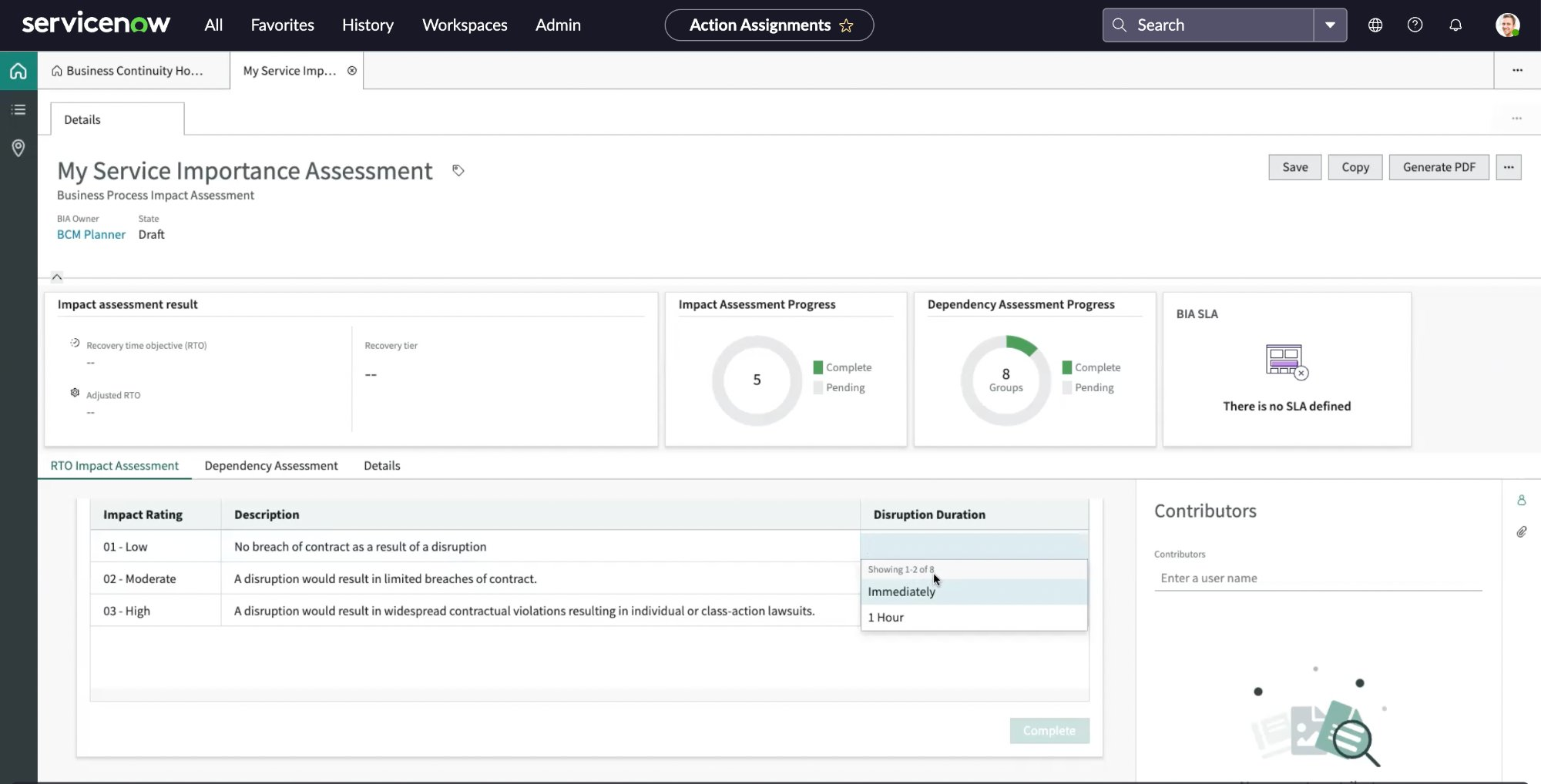Click the ServiceNow logo
This screenshot has width=1541, height=784.
click(96, 24)
